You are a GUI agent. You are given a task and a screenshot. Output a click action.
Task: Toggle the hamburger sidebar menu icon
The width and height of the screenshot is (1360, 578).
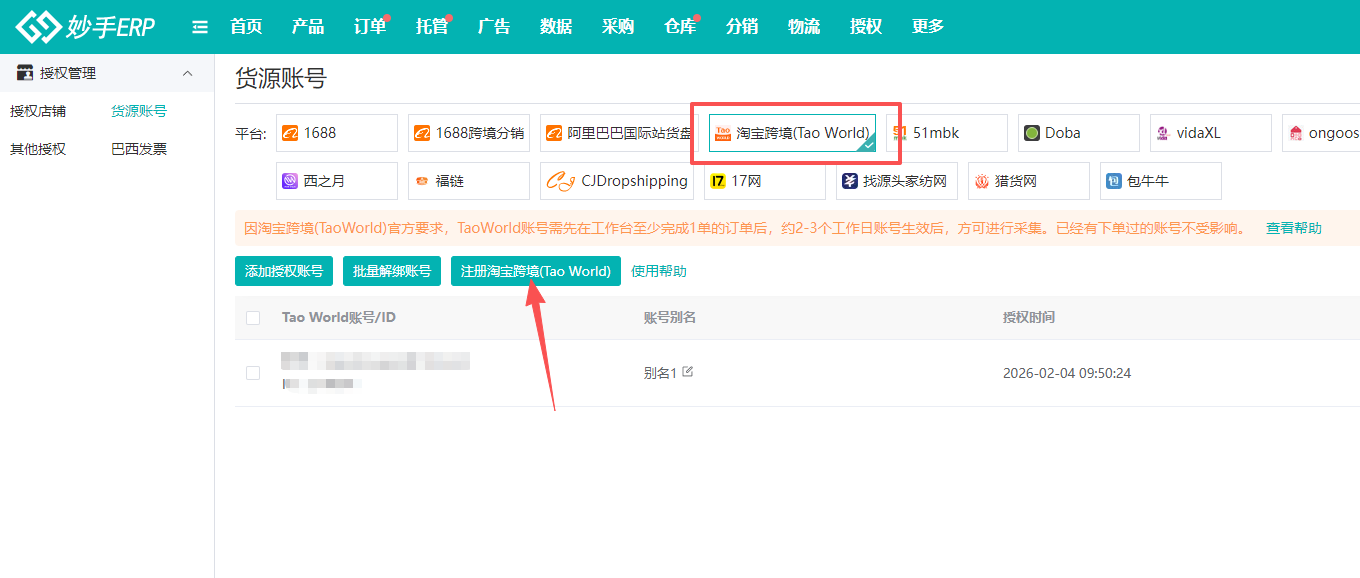point(200,27)
